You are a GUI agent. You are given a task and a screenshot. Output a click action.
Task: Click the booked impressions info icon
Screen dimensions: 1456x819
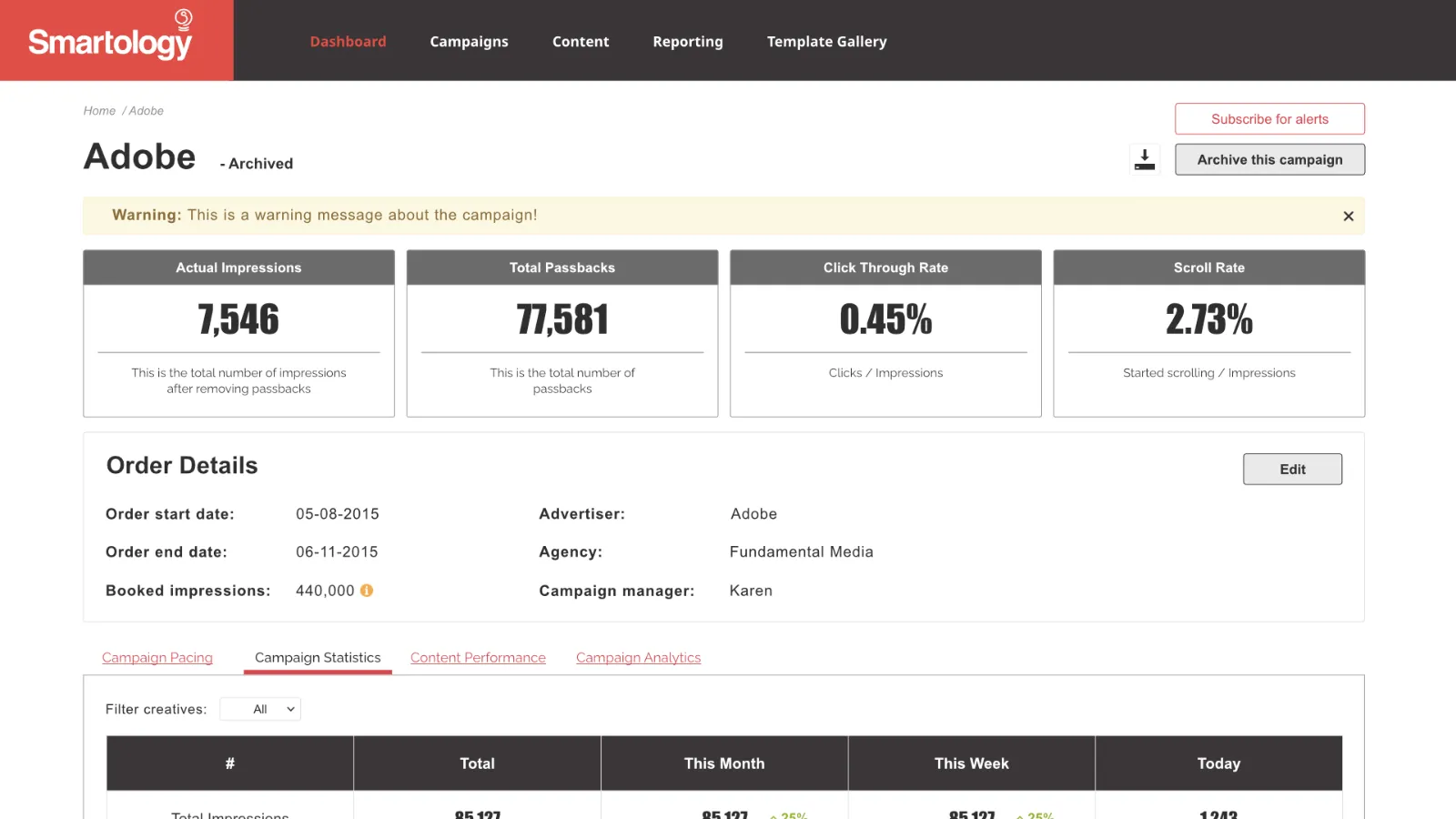[367, 591]
